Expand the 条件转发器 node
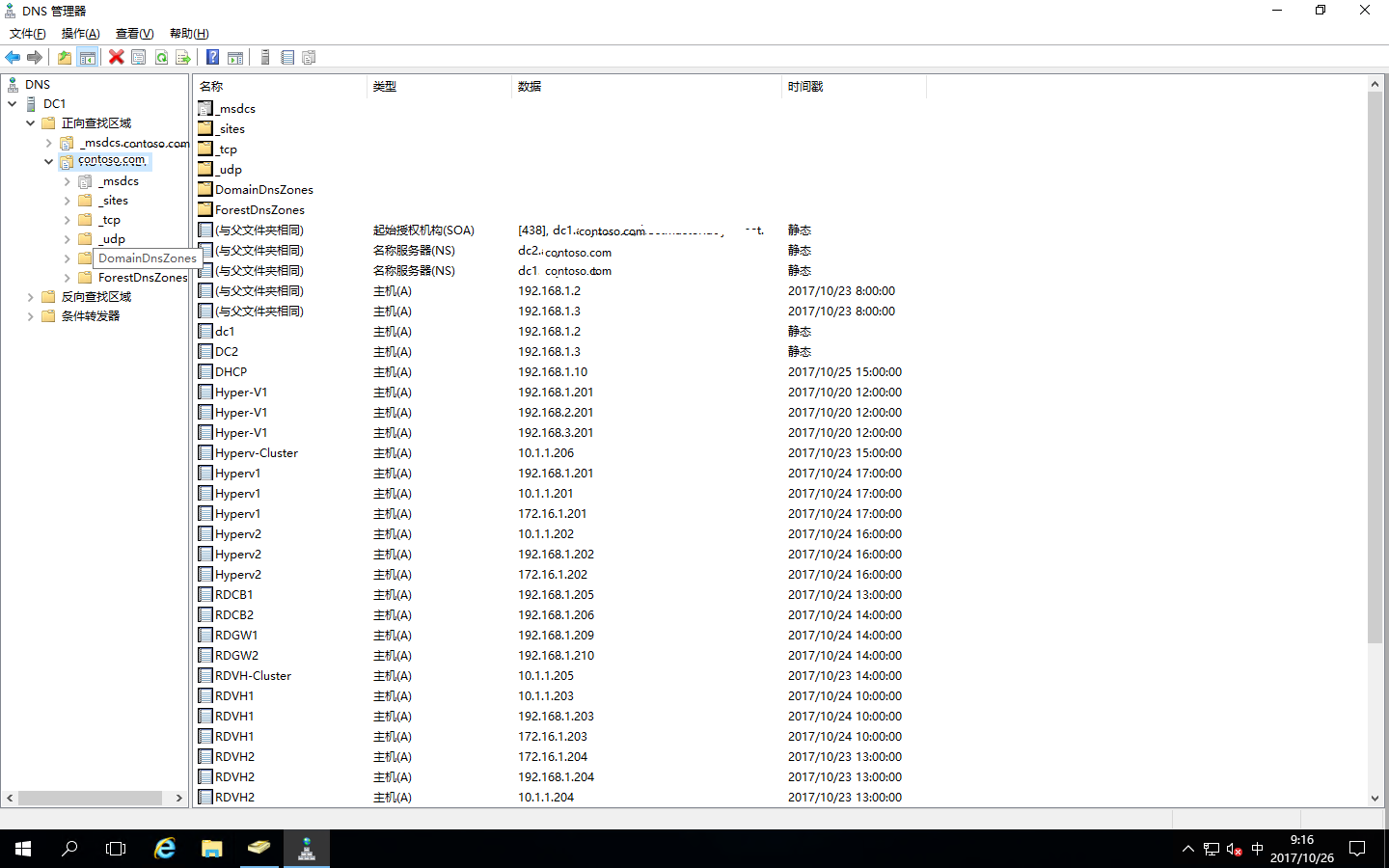 pyautogui.click(x=31, y=316)
